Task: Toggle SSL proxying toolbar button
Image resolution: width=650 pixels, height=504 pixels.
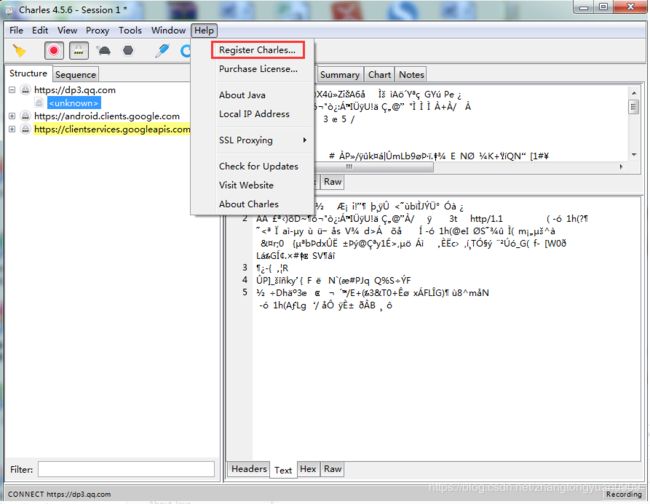Action: 78,51
